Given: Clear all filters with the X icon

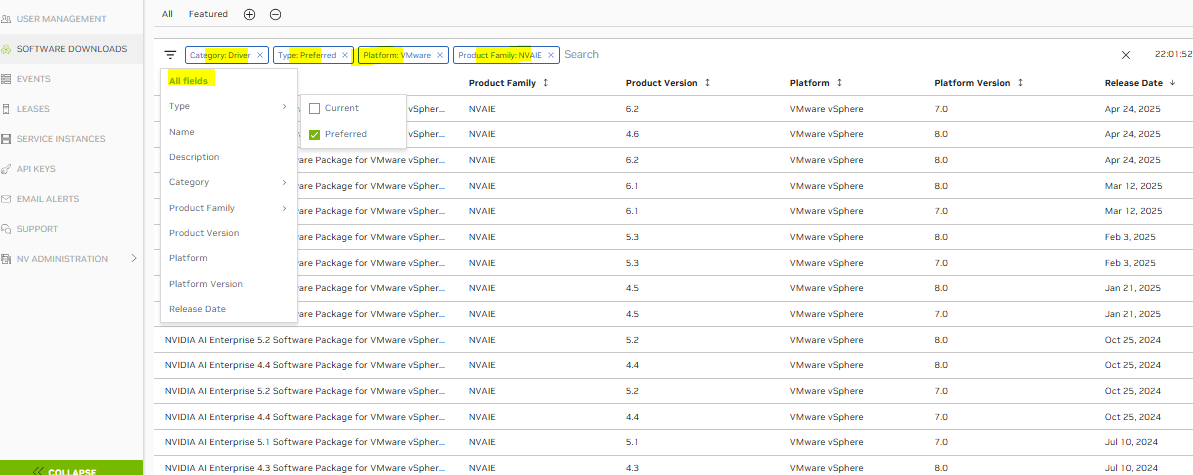Looking at the screenshot, I should point(1126,55).
